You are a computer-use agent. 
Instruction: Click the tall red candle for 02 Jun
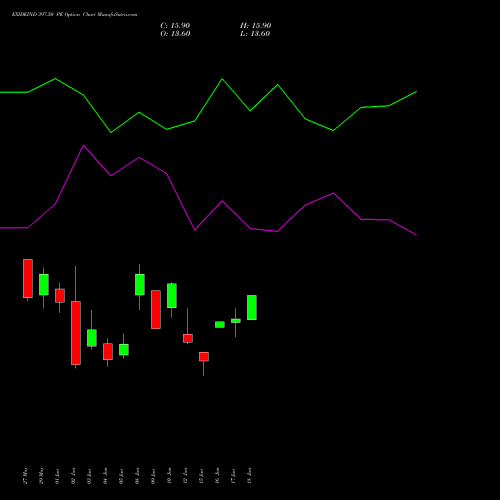coord(76,333)
